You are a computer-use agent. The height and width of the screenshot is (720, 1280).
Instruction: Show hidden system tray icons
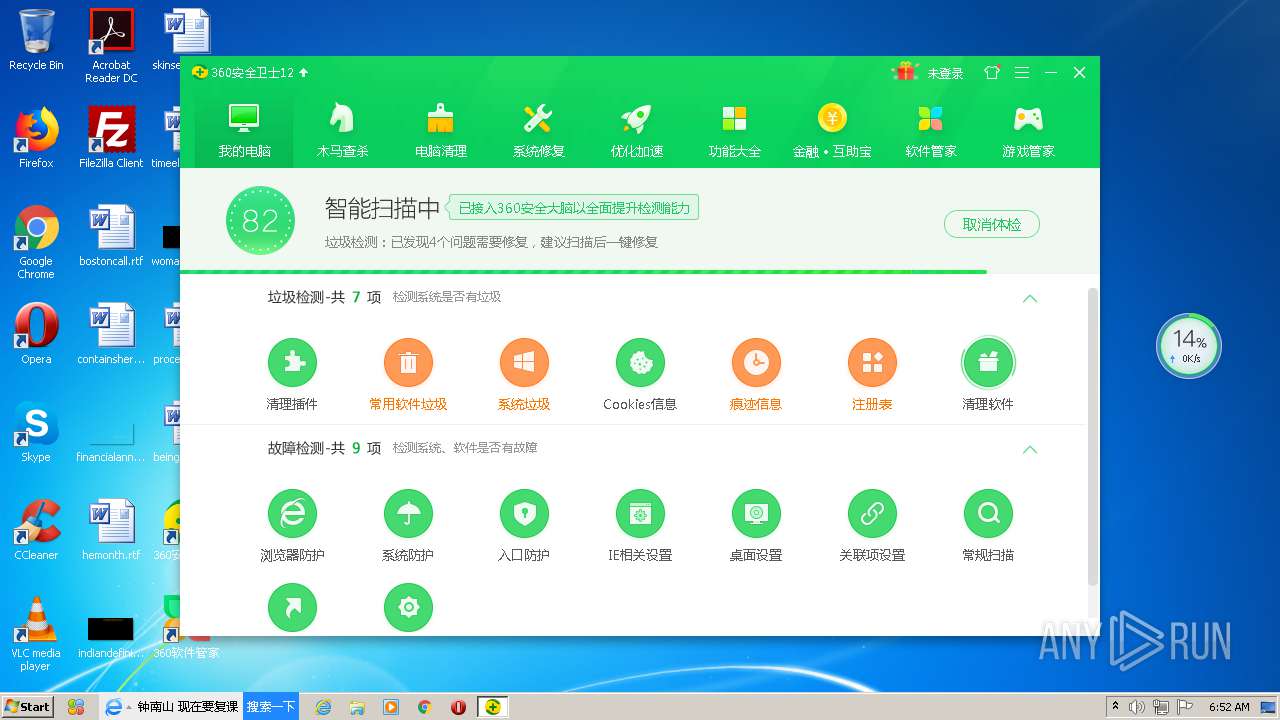tap(1115, 706)
